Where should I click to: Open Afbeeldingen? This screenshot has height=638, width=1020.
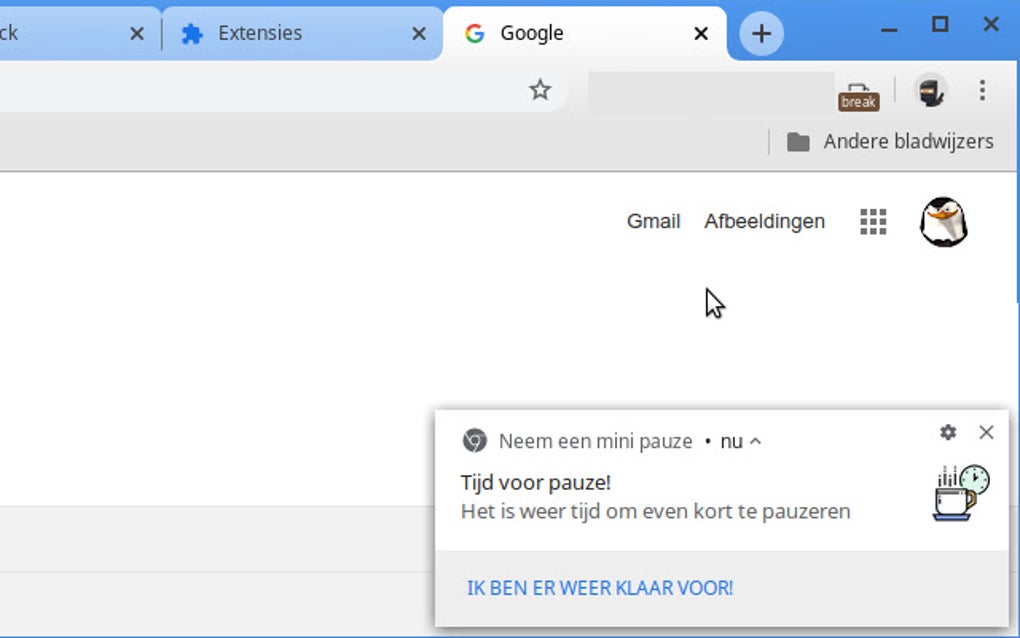765,221
